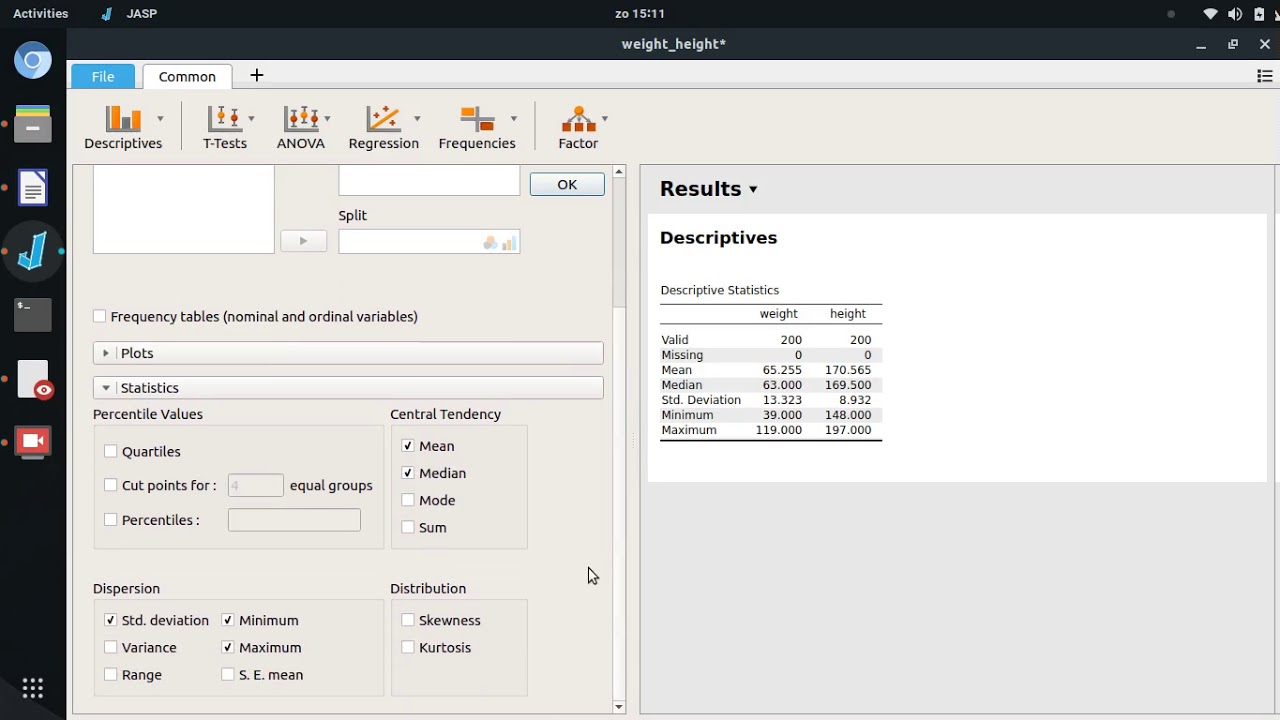Uncheck the Maximum checkbox
This screenshot has height=720, width=1280.
228,647
